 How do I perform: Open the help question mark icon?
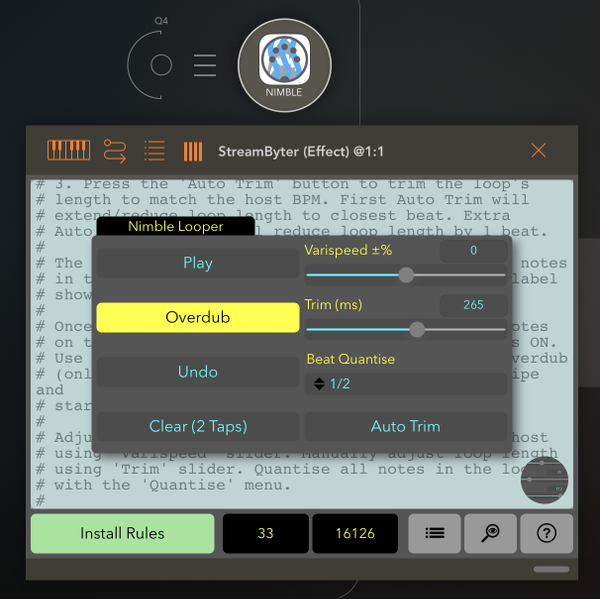546,533
